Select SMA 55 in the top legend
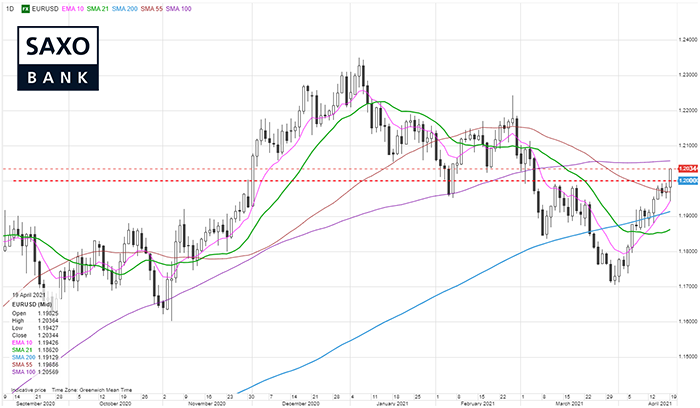The height and width of the screenshot is (408, 700). (152, 8)
